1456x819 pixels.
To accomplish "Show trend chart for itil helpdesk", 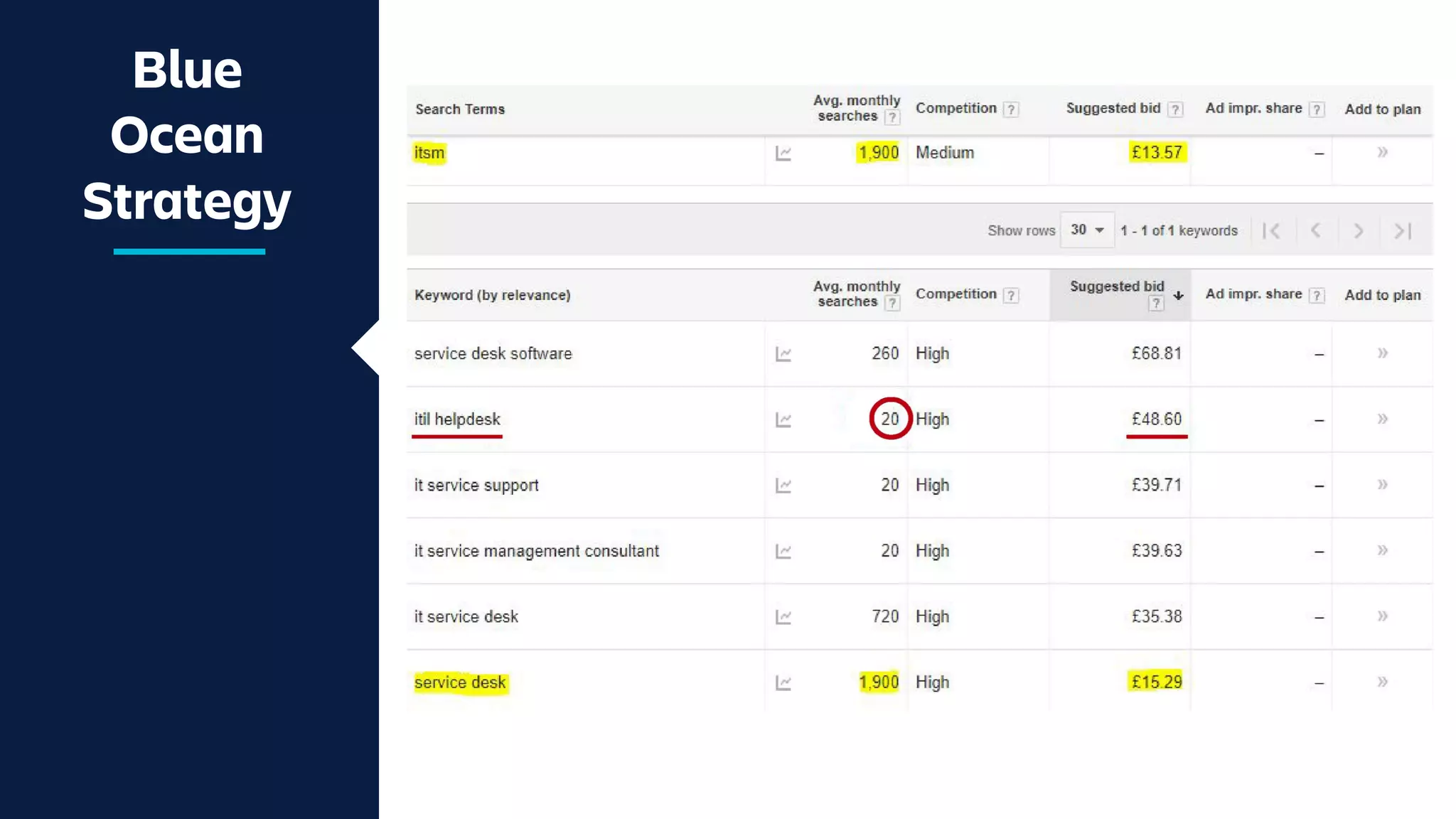I will click(783, 420).
